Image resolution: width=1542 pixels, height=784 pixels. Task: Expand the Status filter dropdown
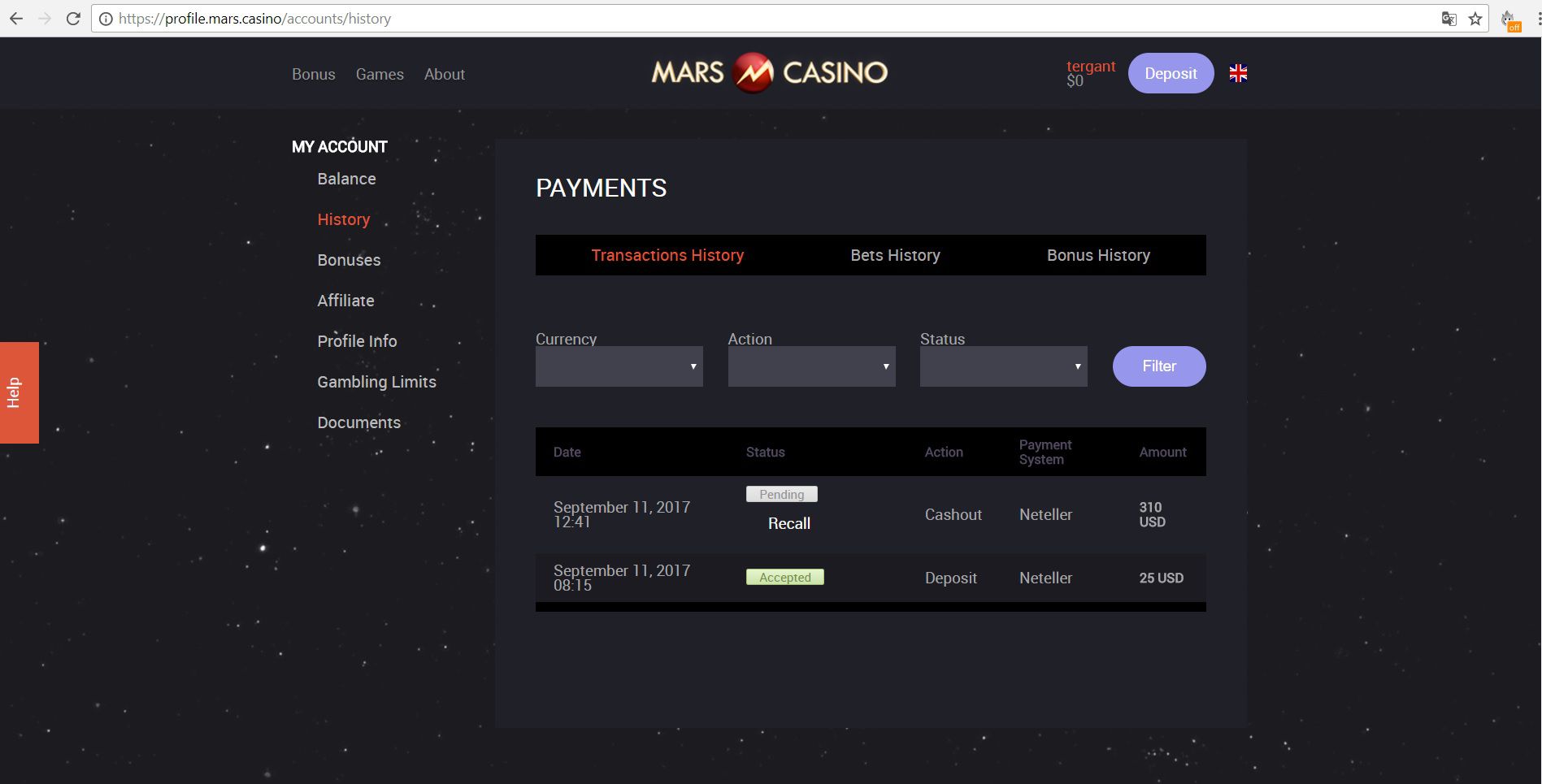pos(1003,366)
